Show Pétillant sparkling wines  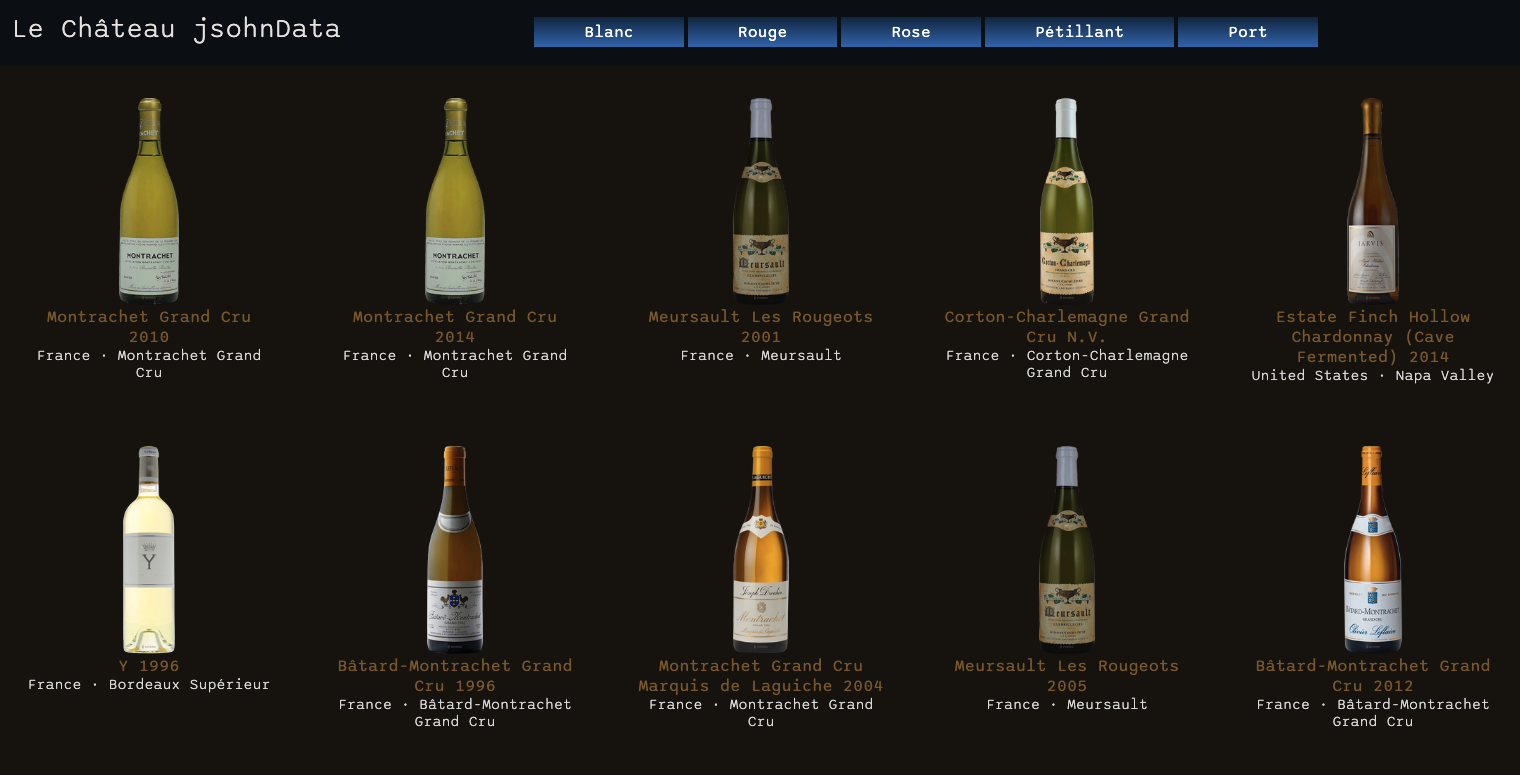pos(1079,32)
